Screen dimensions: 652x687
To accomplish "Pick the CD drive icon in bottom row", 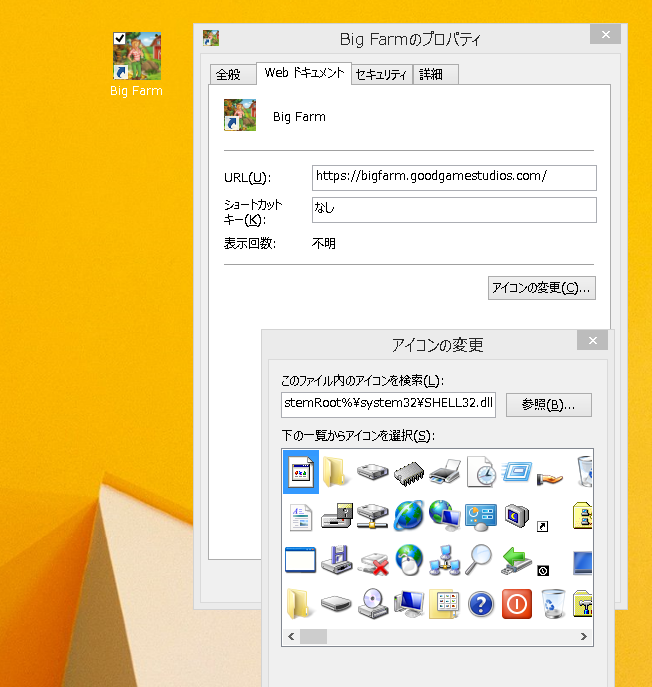I will (372, 604).
